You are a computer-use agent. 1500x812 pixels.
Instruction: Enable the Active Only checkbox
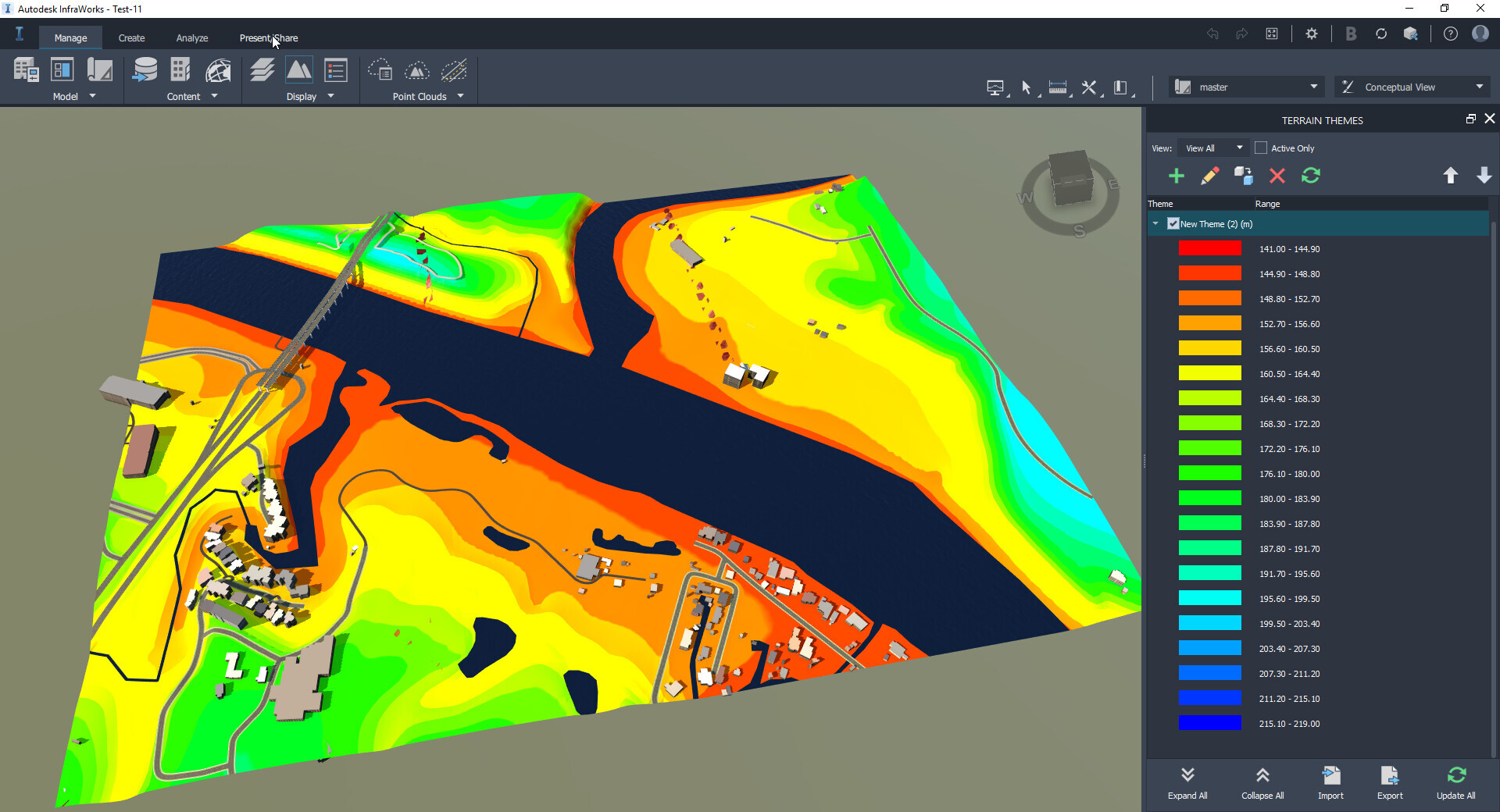click(1260, 148)
